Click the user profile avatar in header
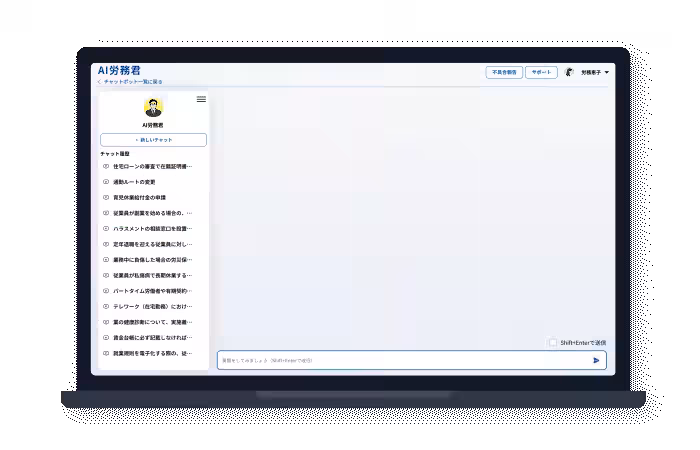The image size is (700, 450). [x=569, y=73]
